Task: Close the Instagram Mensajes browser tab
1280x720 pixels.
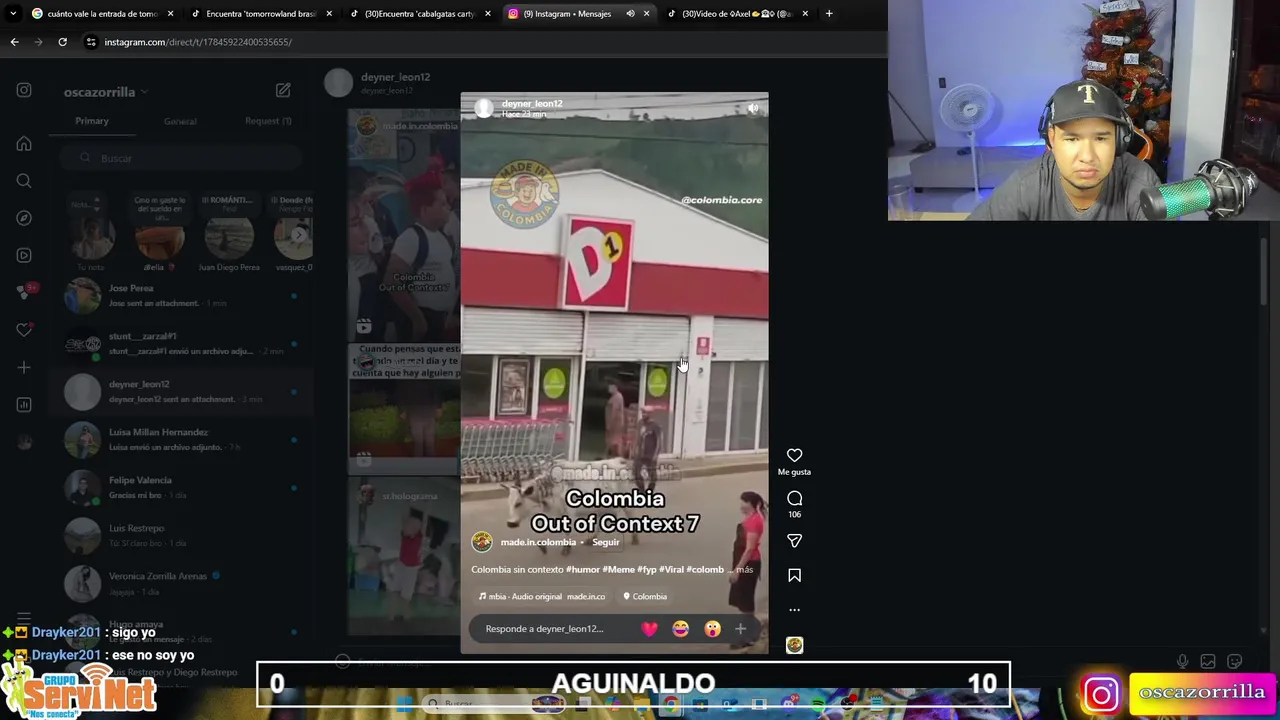Action: pyautogui.click(x=646, y=14)
